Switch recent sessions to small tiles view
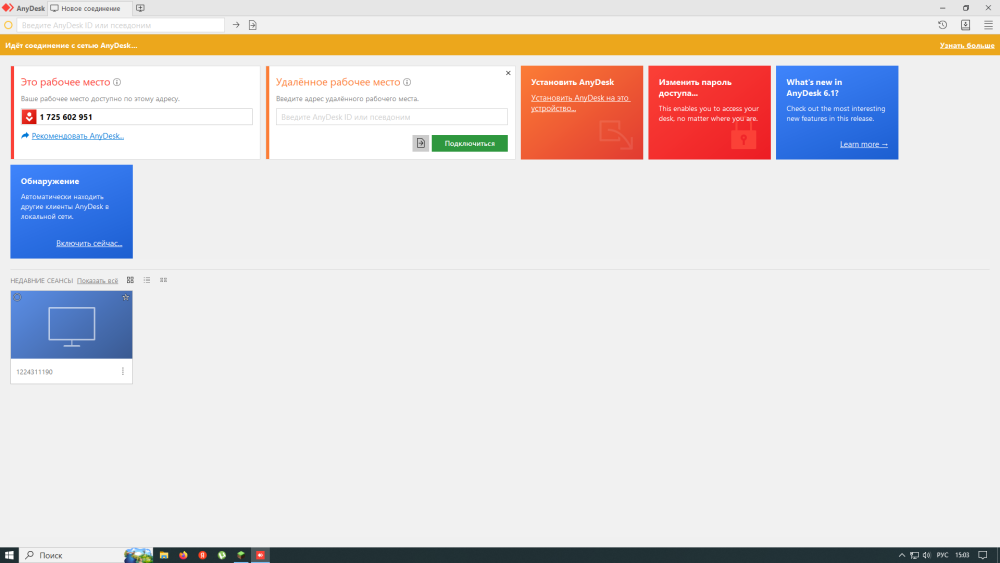1000x563 pixels. 163,280
